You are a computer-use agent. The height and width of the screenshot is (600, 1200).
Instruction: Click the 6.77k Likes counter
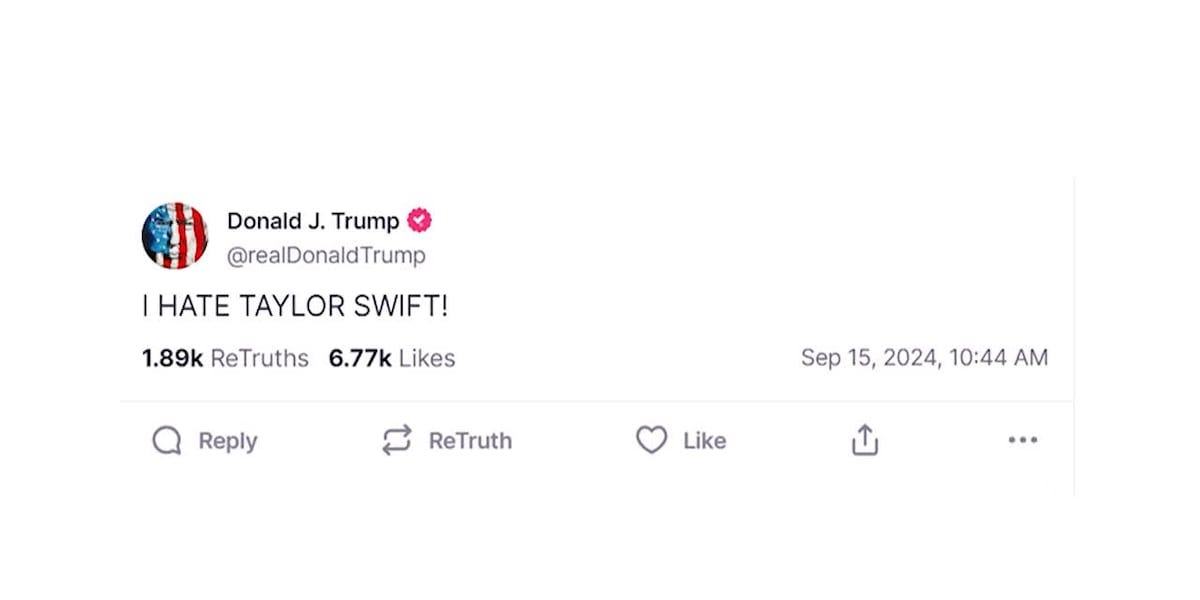392,357
